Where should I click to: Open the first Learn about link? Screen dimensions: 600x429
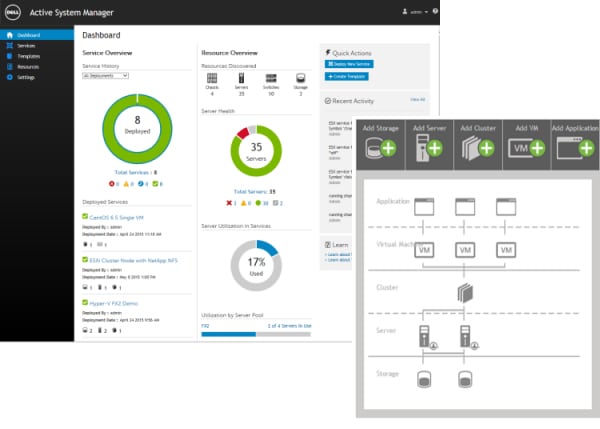point(338,254)
